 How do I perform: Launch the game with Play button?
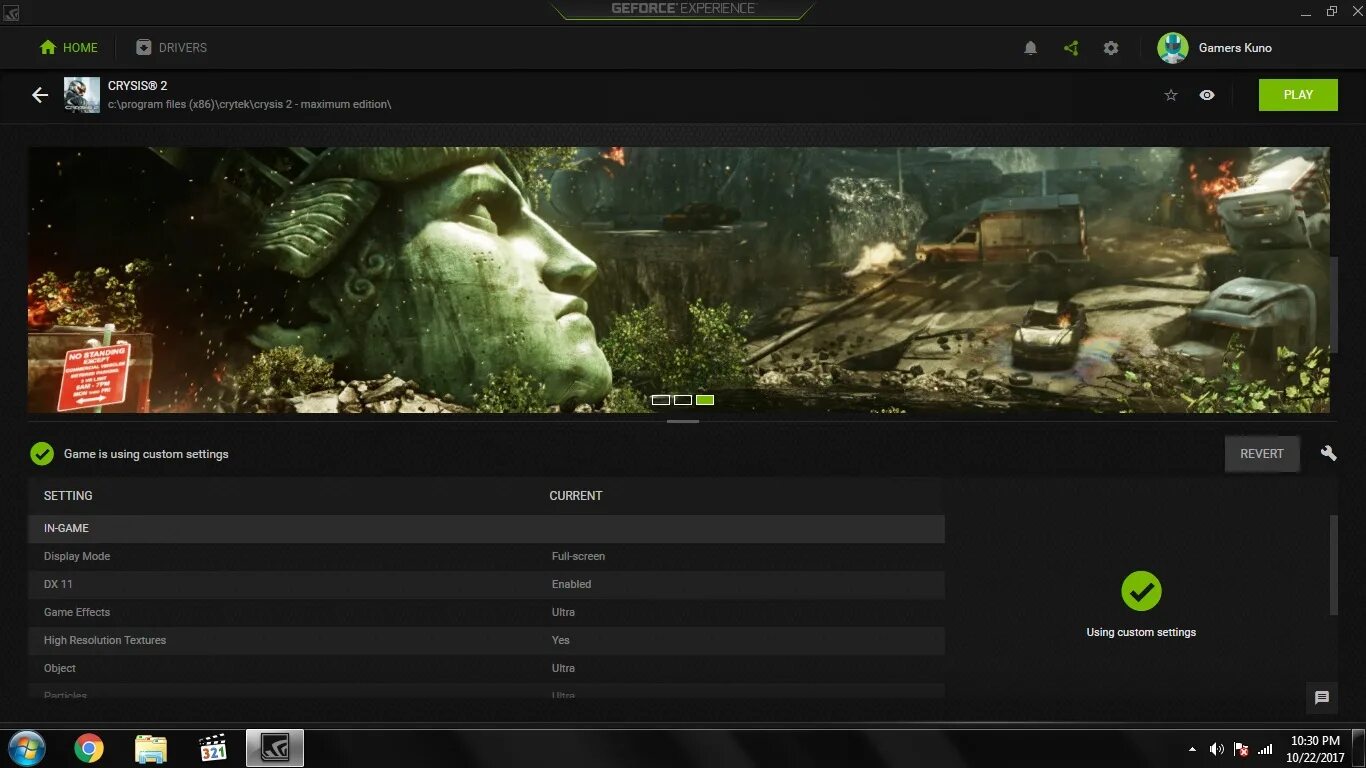tap(1298, 95)
